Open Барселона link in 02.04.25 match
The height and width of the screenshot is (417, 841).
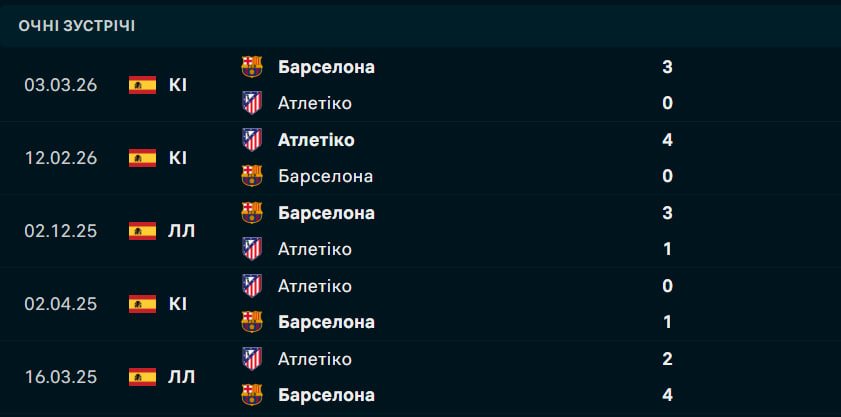pyautogui.click(x=326, y=322)
